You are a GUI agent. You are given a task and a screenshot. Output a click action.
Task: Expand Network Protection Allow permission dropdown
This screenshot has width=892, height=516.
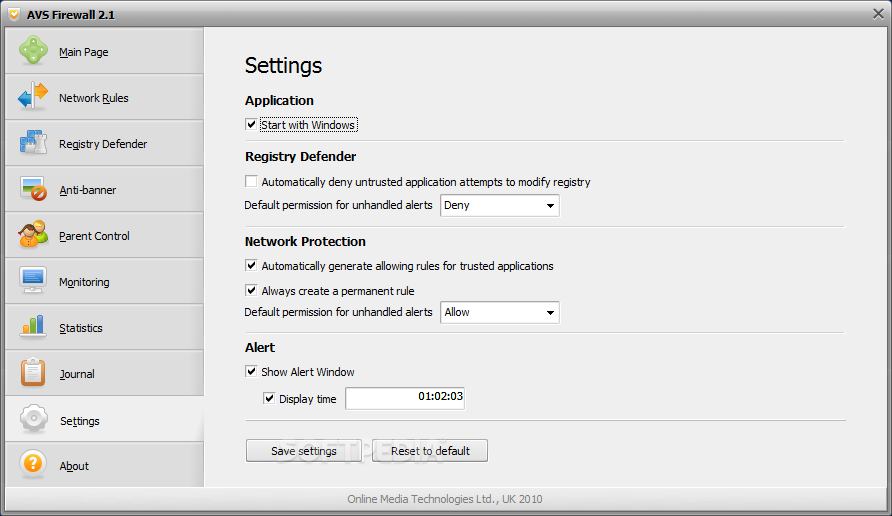[499, 312]
